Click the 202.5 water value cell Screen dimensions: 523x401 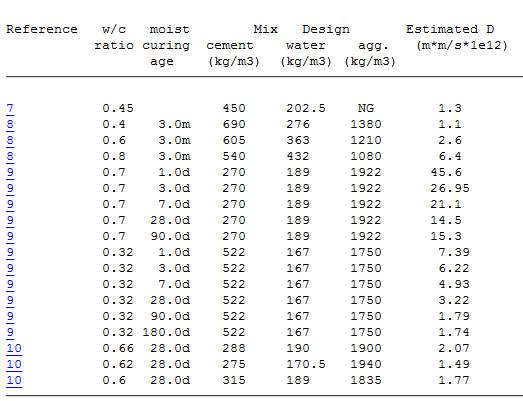point(306,108)
